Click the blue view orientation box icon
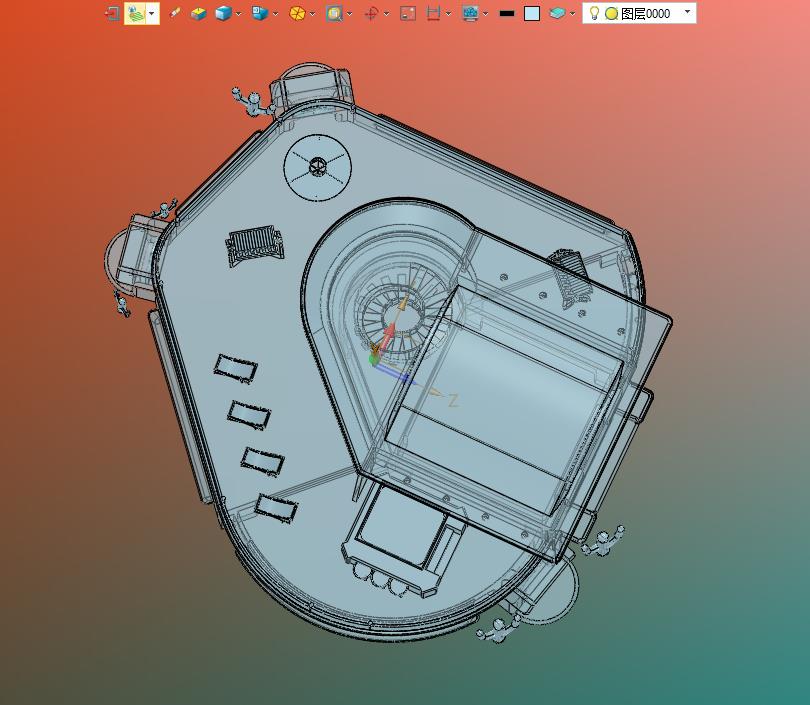Viewport: 810px width, 705px height. click(260, 13)
